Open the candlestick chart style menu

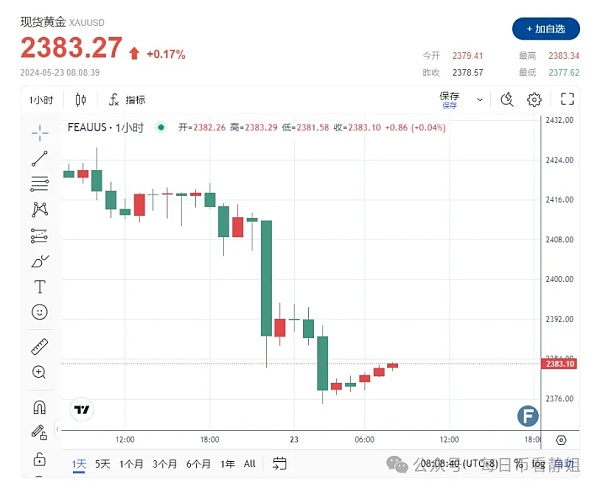(81, 99)
